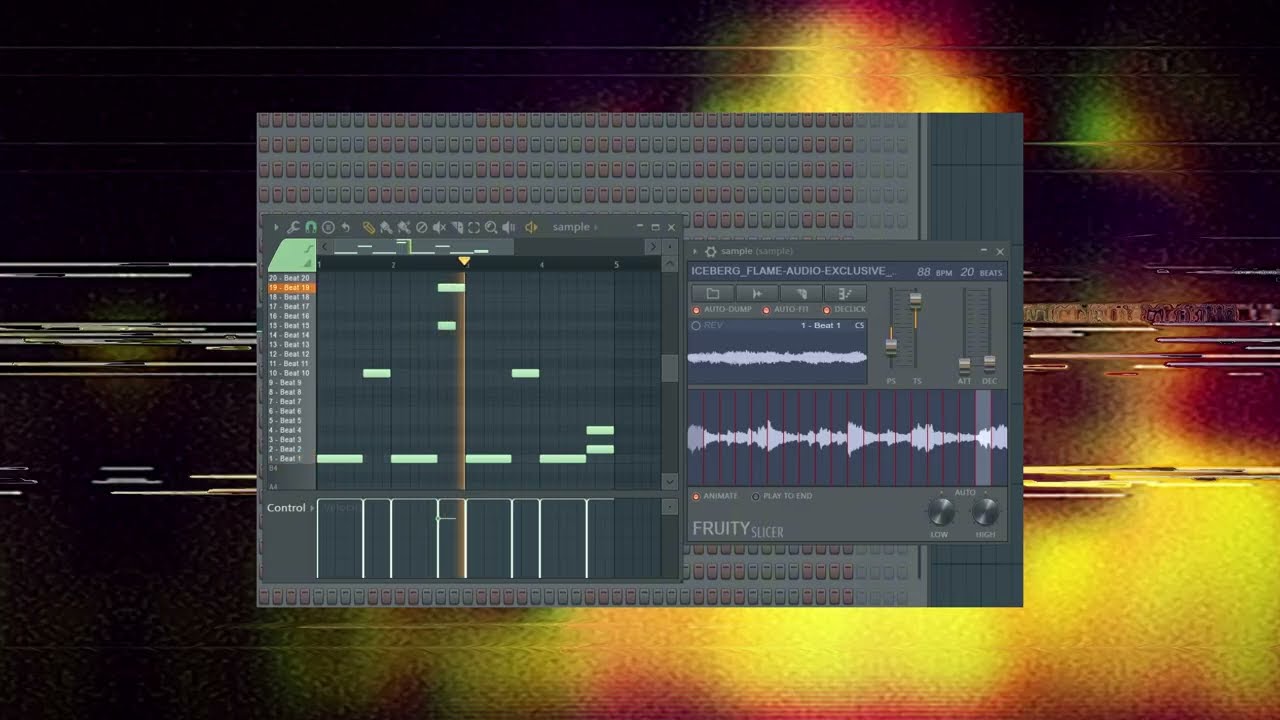This screenshot has height=720, width=1280.
Task: Click the region tools button in Slicer
Action: [x=801, y=293]
